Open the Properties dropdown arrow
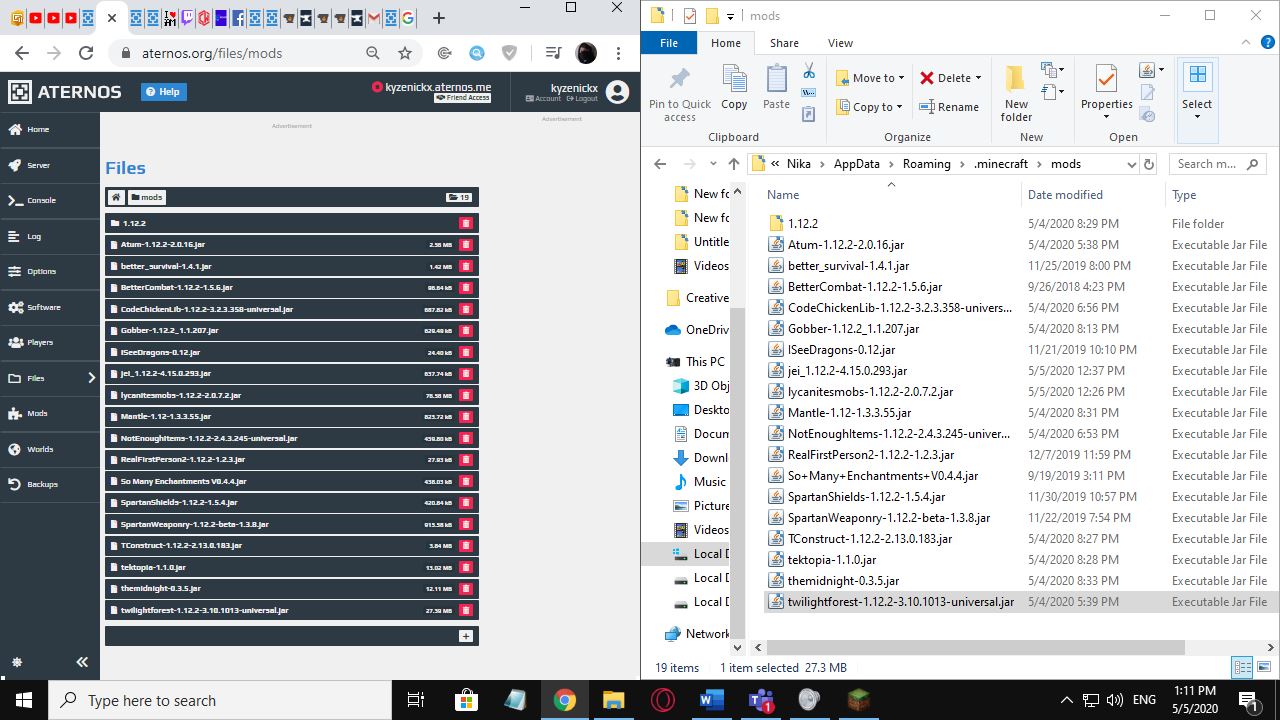 pos(1106,117)
